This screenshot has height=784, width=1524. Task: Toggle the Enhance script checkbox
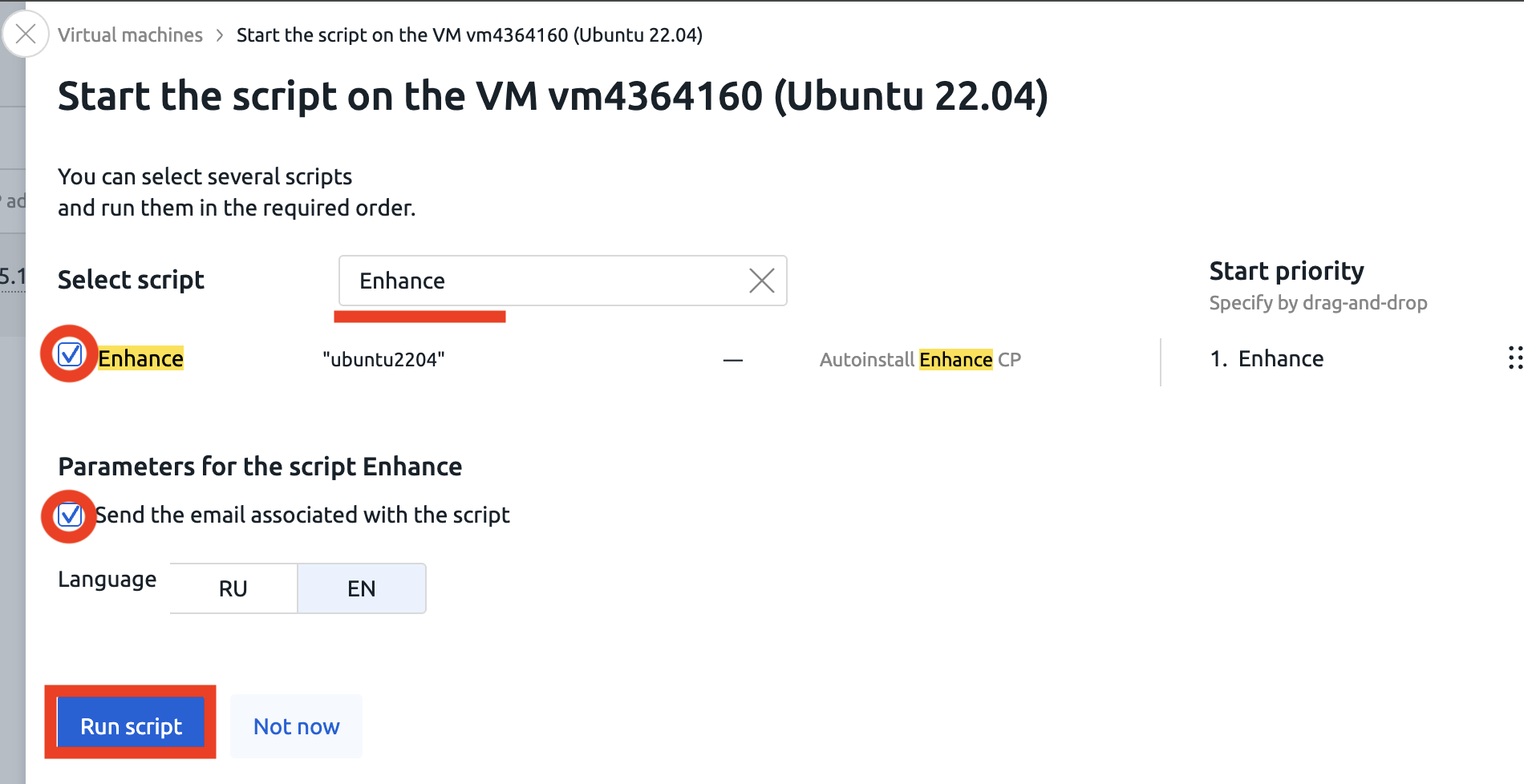[x=70, y=354]
